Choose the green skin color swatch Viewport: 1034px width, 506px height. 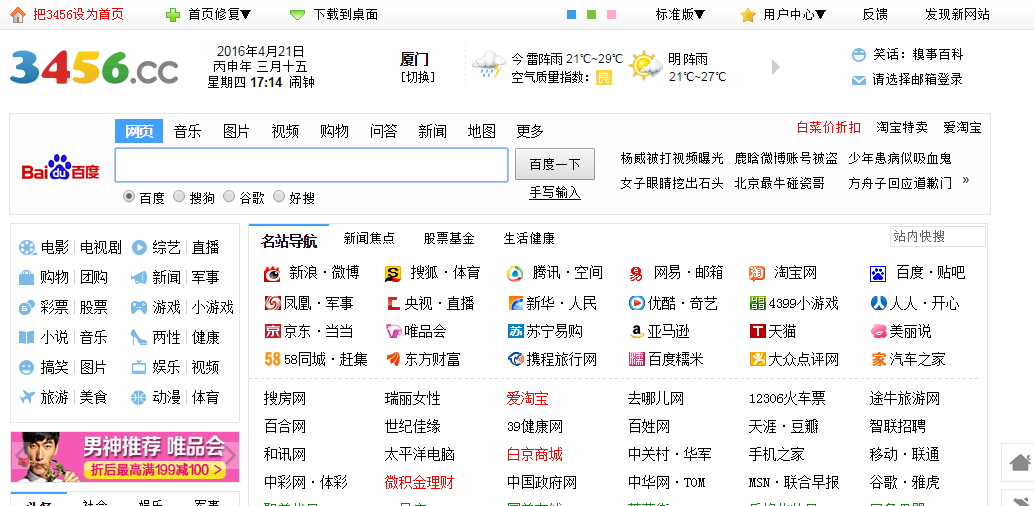pos(592,15)
